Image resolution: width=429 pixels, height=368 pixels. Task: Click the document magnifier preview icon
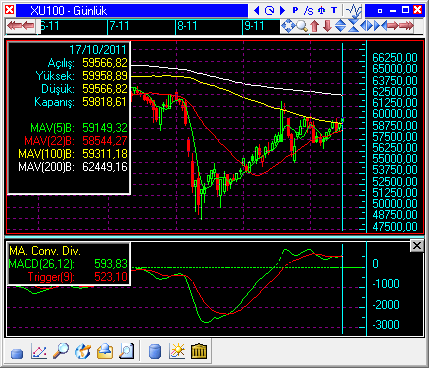click(126, 351)
